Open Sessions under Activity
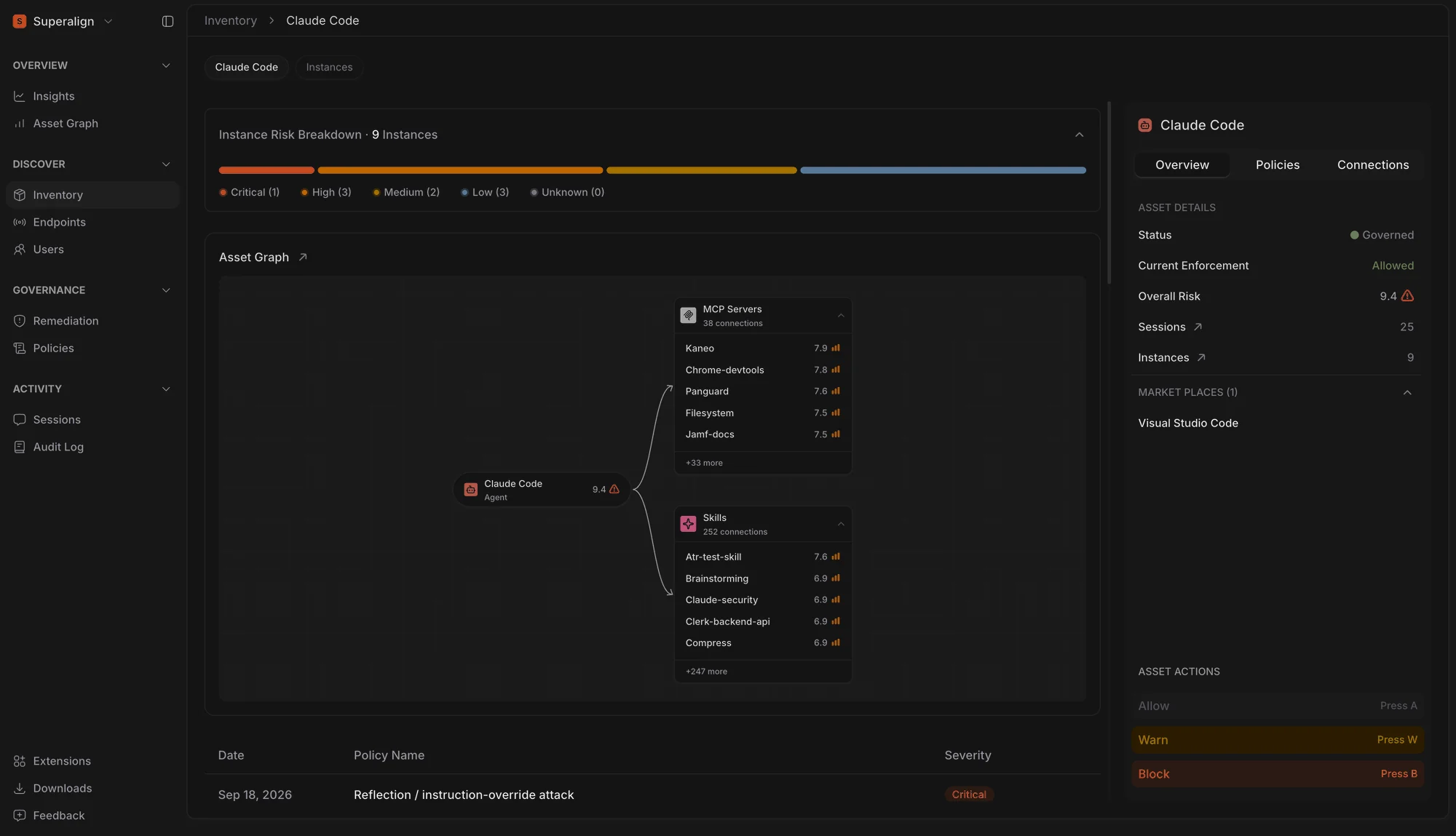The image size is (1456, 836). (x=57, y=420)
